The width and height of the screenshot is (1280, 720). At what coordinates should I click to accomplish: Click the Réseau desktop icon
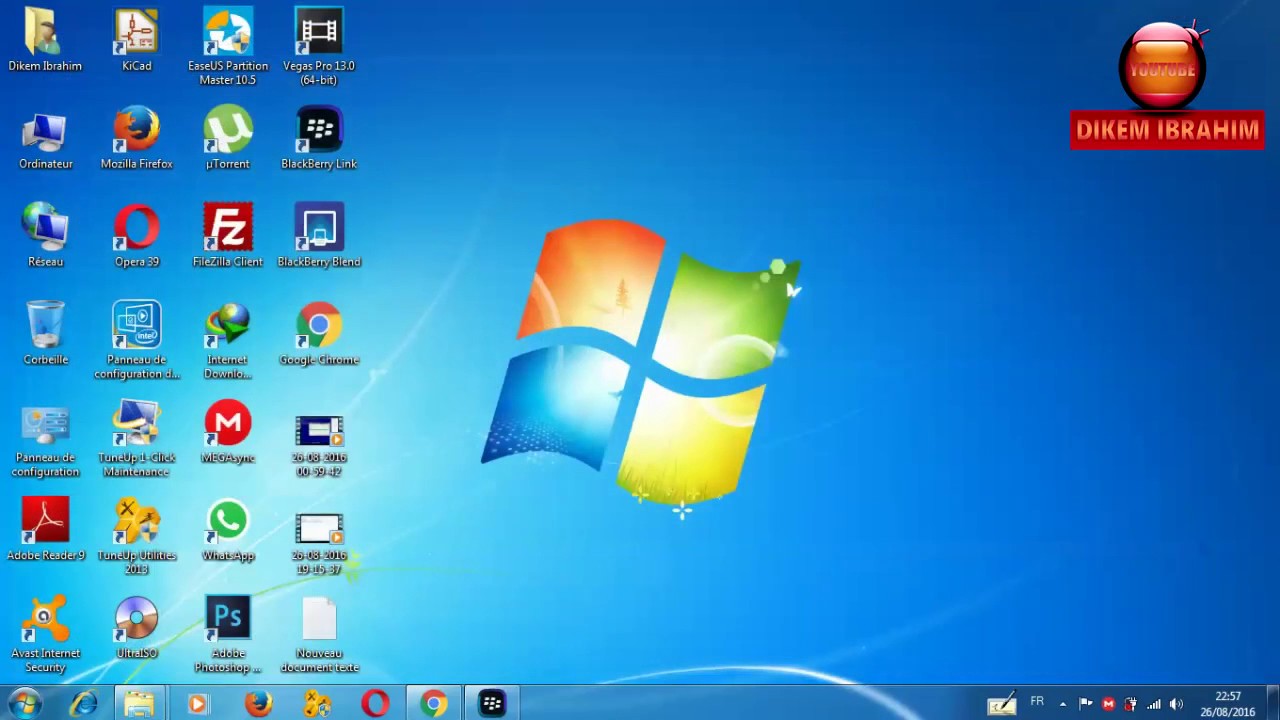click(45, 236)
